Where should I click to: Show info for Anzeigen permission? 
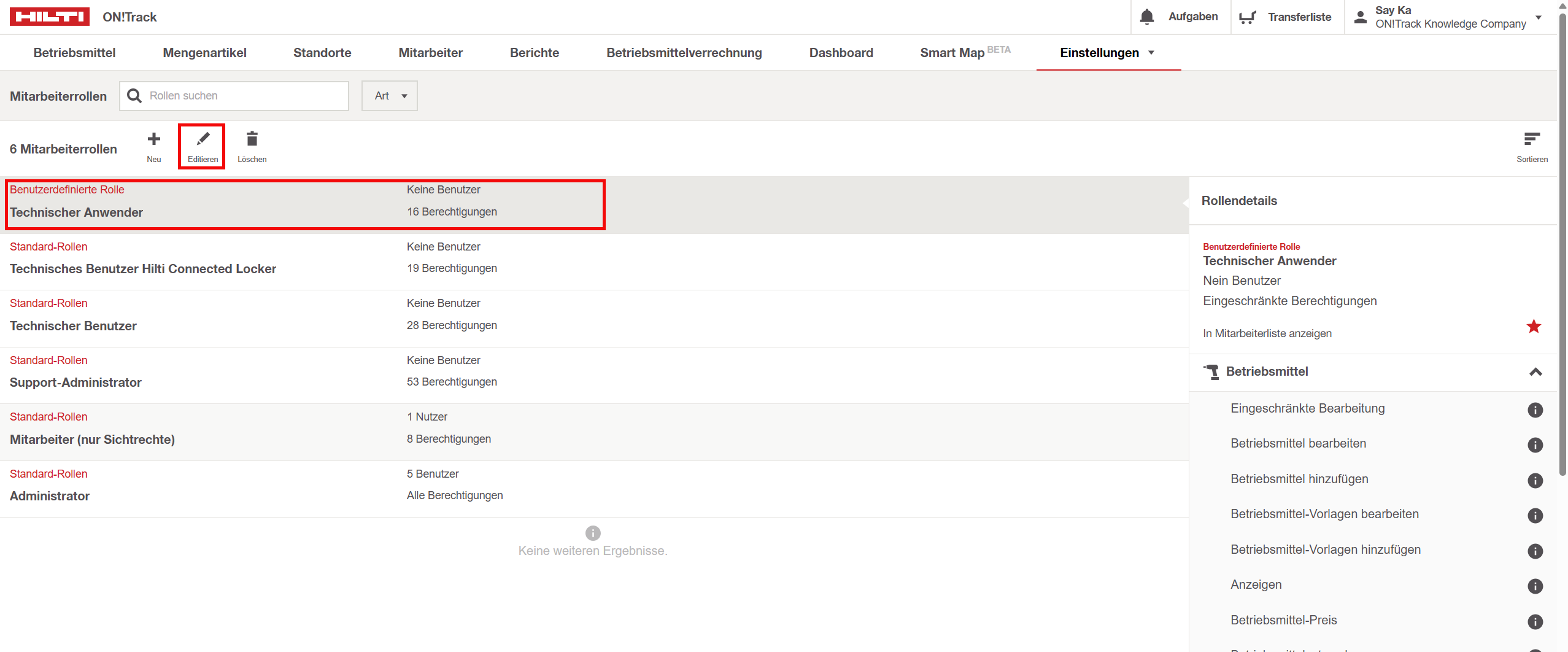point(1535,586)
